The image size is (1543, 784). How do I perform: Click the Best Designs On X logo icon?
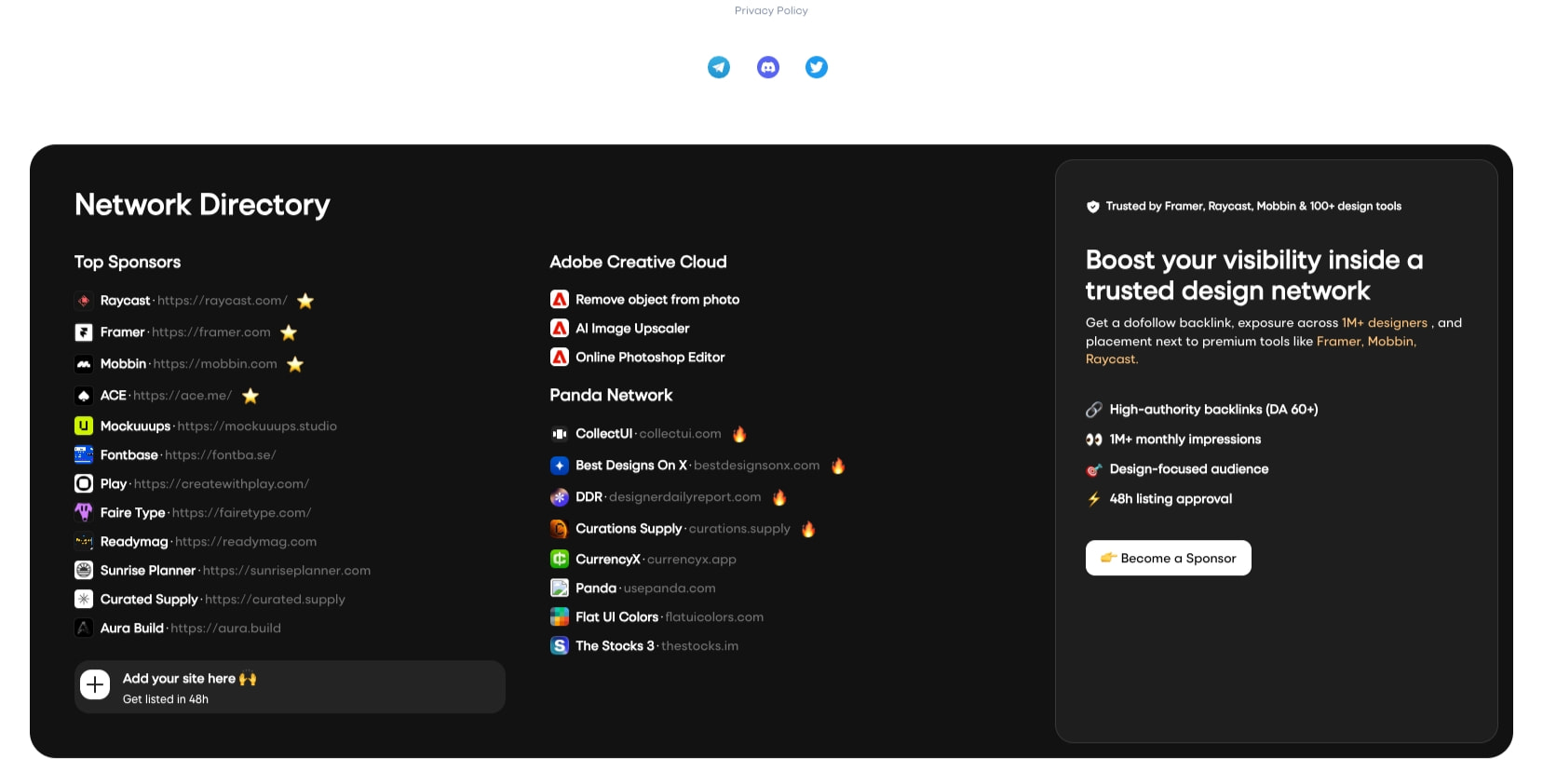560,466
